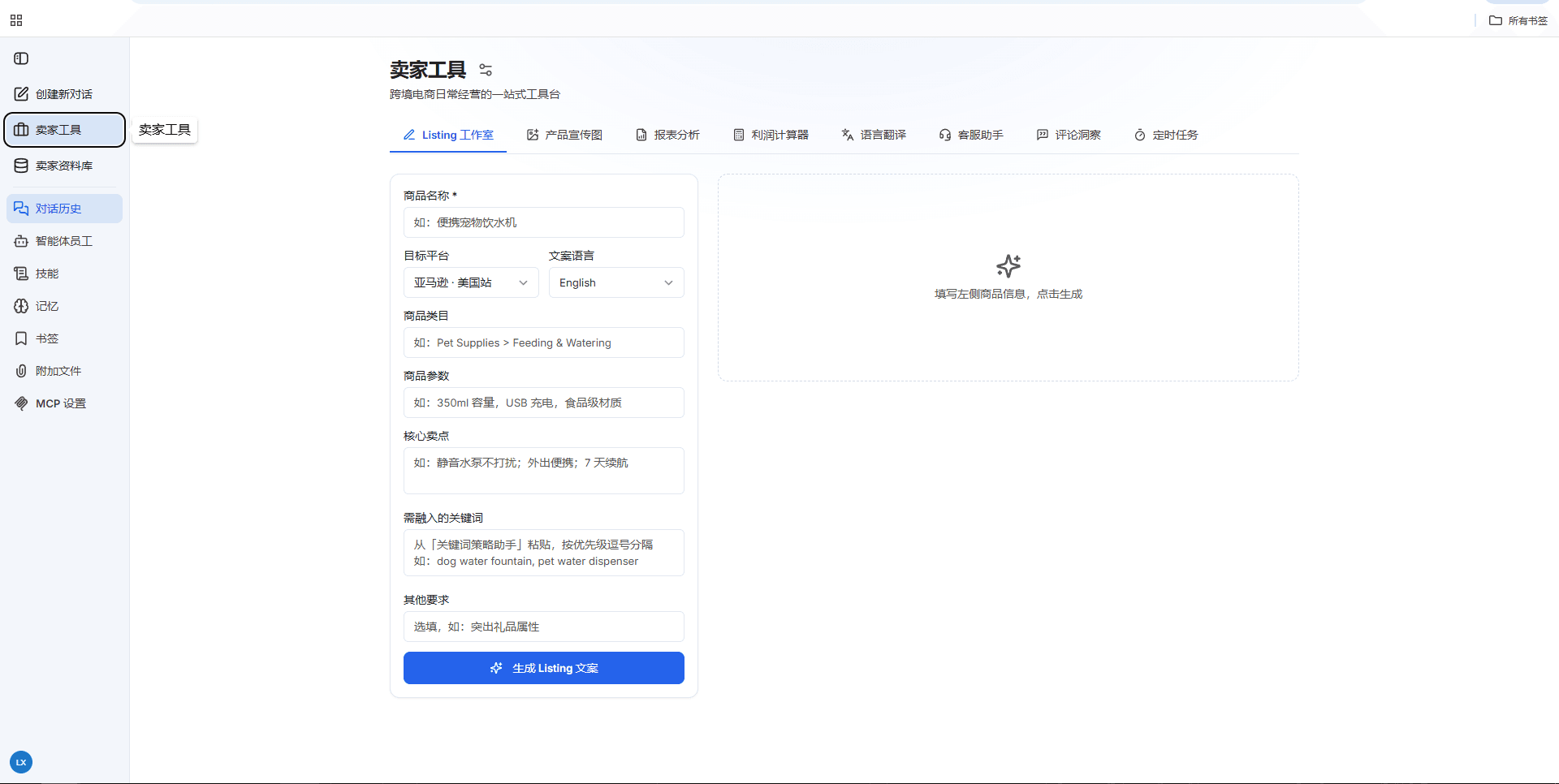Click the 生成 Listing 文案 button
The height and width of the screenshot is (784, 1559).
tap(544, 668)
